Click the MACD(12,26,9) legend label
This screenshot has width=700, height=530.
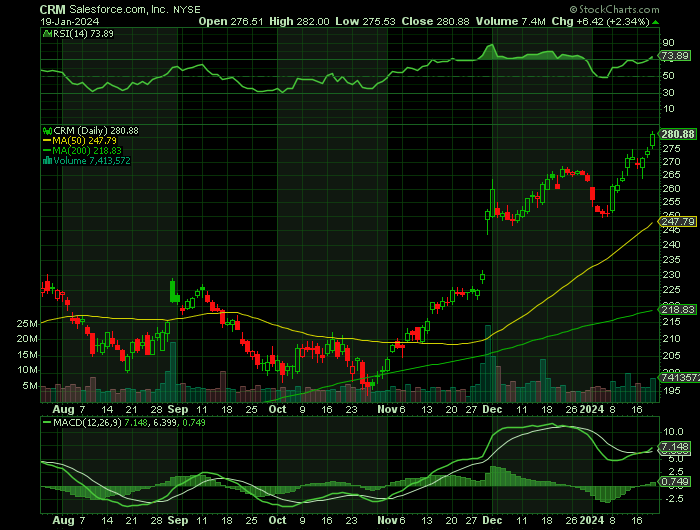pos(87,422)
